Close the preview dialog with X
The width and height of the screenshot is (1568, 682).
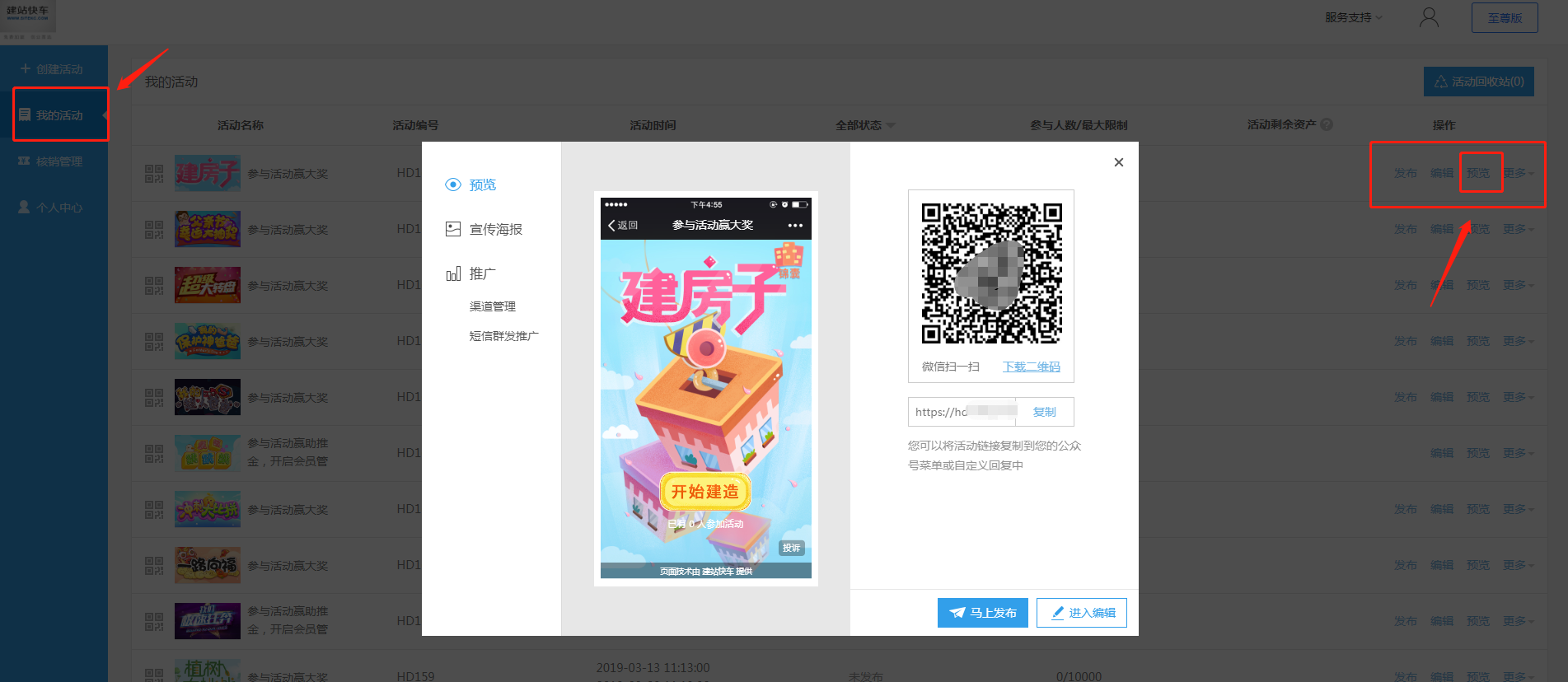click(x=1118, y=162)
